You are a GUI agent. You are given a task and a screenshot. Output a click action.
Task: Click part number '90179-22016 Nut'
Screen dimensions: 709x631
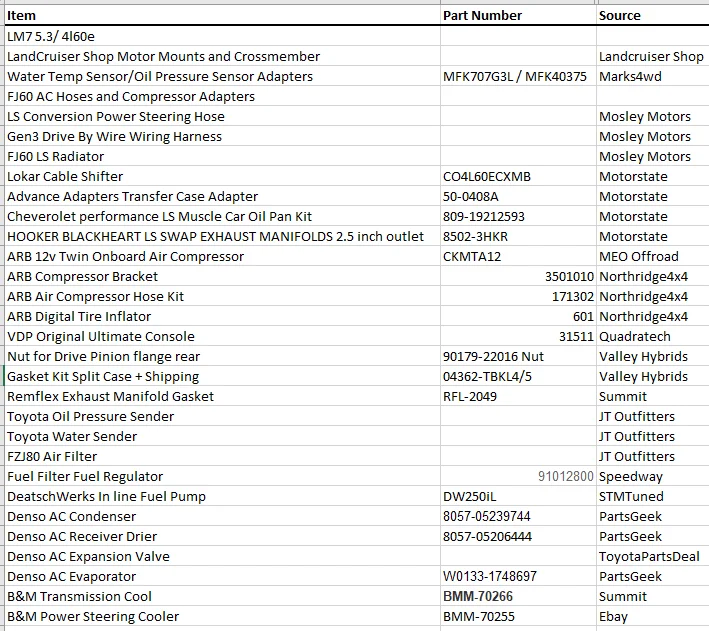click(x=518, y=356)
